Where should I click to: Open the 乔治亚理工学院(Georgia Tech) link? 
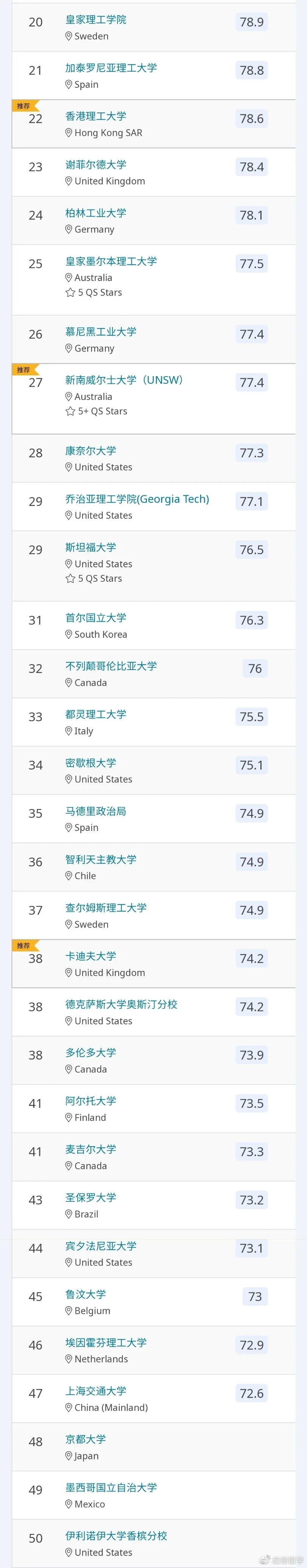[x=137, y=499]
